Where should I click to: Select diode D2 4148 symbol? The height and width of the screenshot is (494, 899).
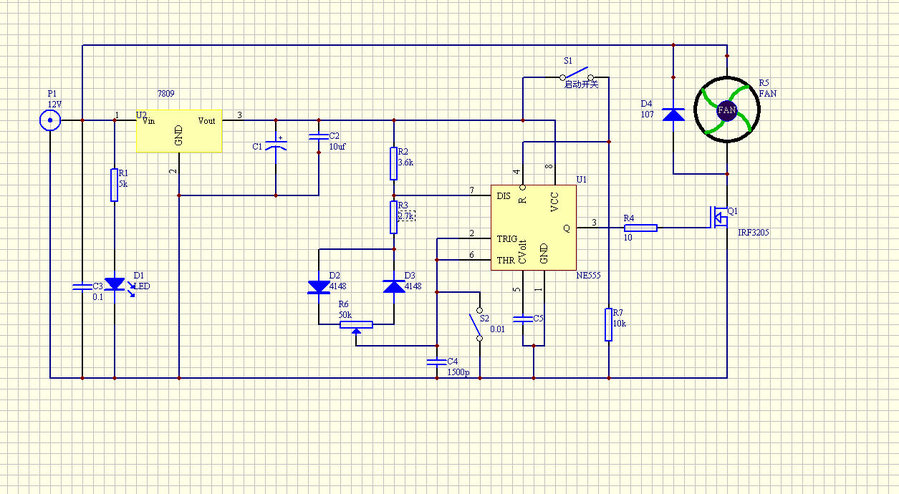point(319,287)
